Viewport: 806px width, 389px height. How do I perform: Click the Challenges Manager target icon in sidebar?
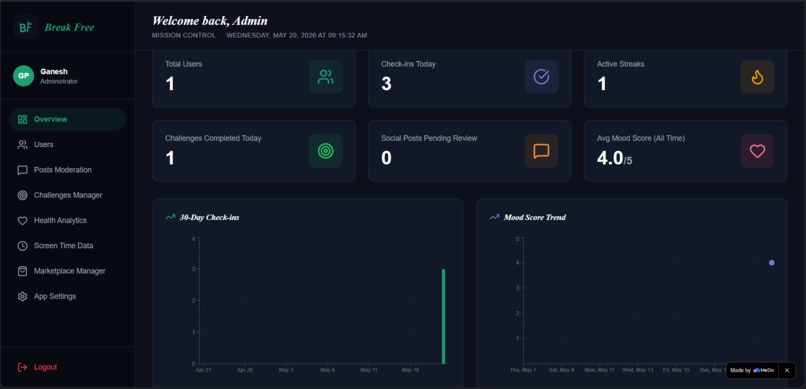point(22,195)
